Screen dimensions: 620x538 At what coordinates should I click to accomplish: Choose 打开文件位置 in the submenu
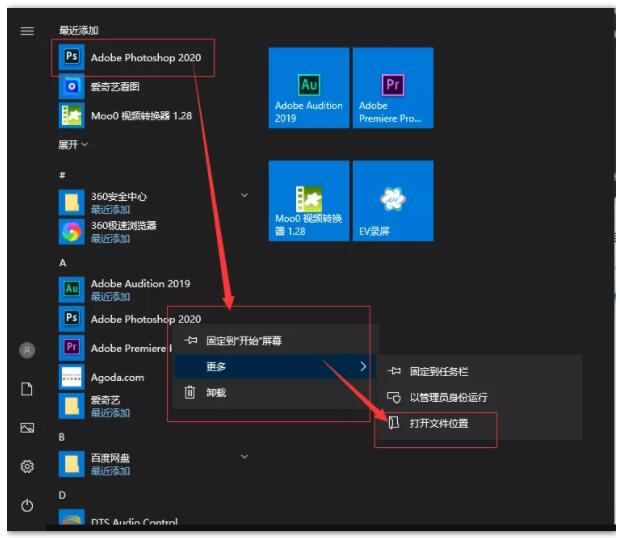tap(439, 423)
